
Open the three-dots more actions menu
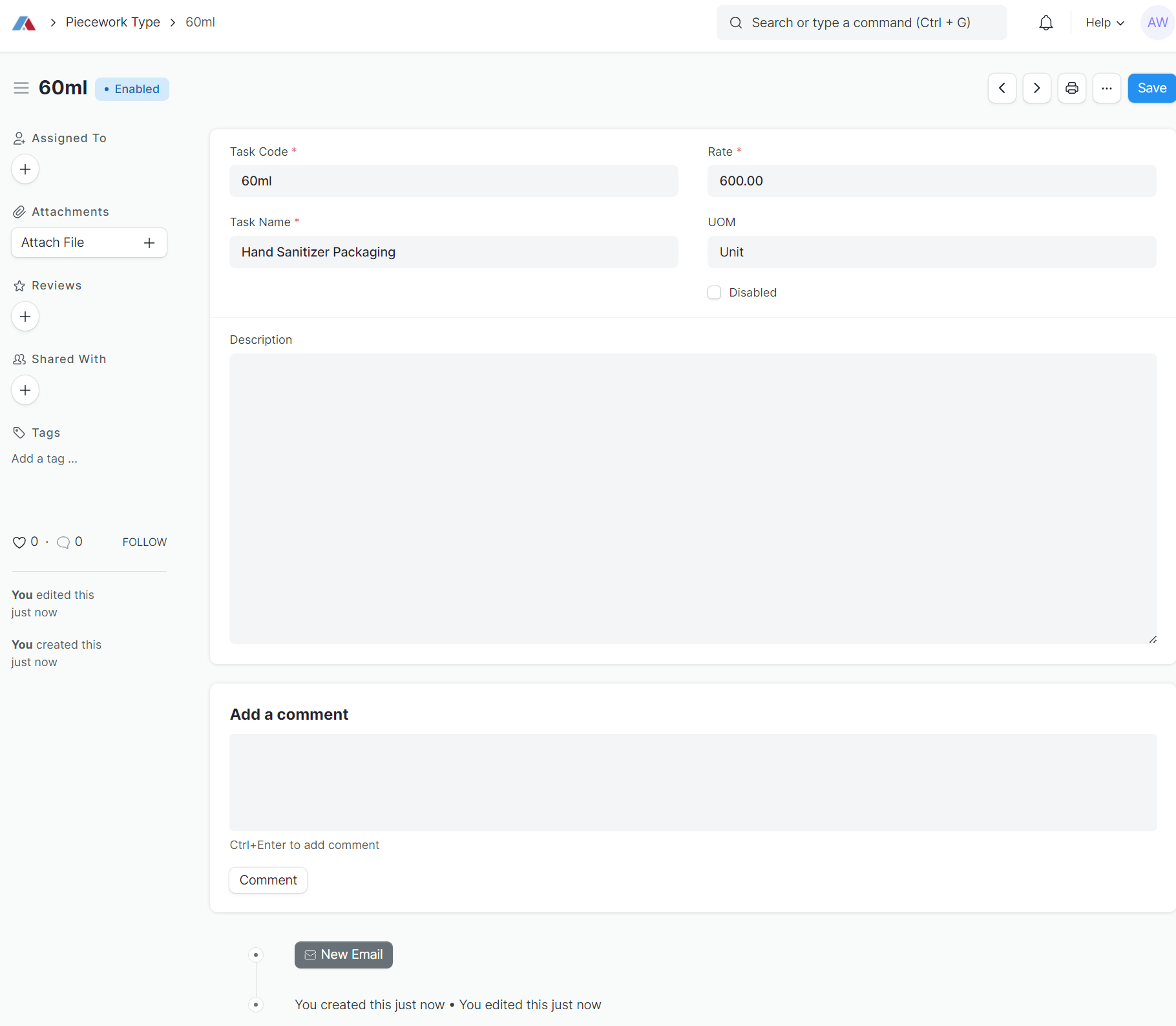coord(1106,89)
